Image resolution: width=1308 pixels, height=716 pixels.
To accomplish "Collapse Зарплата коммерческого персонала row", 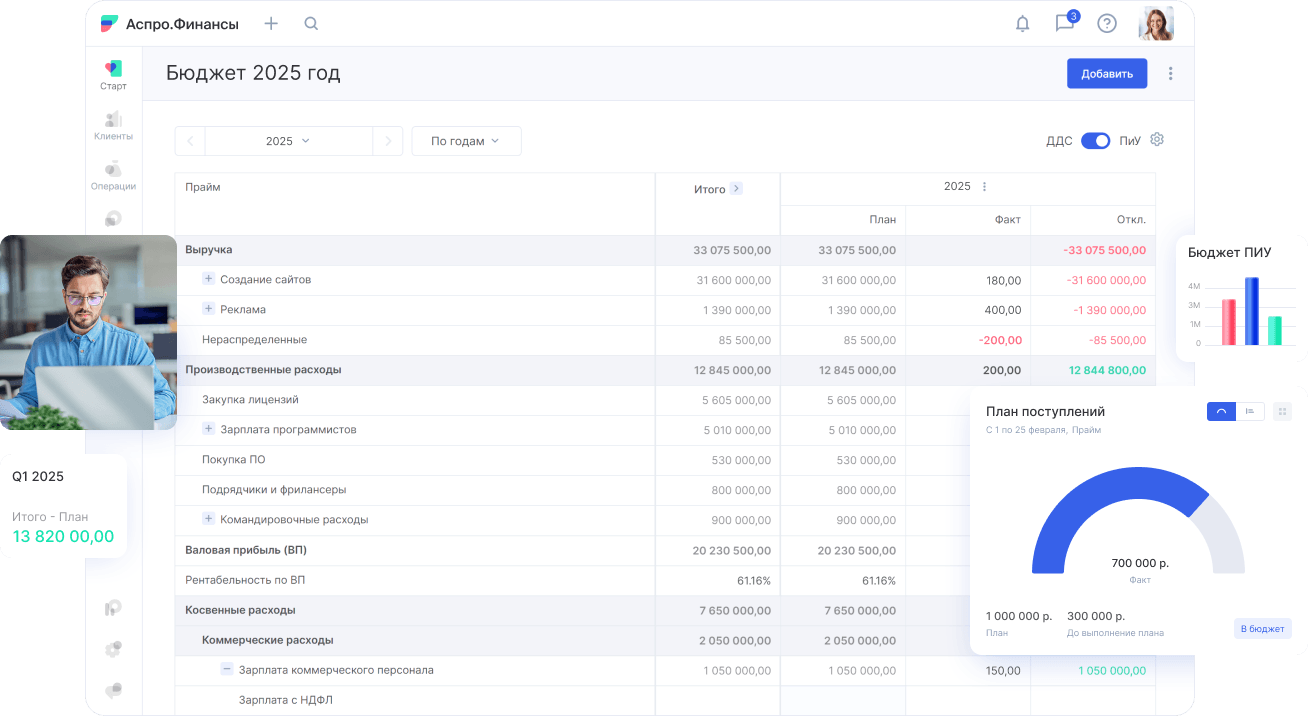I will point(227,670).
